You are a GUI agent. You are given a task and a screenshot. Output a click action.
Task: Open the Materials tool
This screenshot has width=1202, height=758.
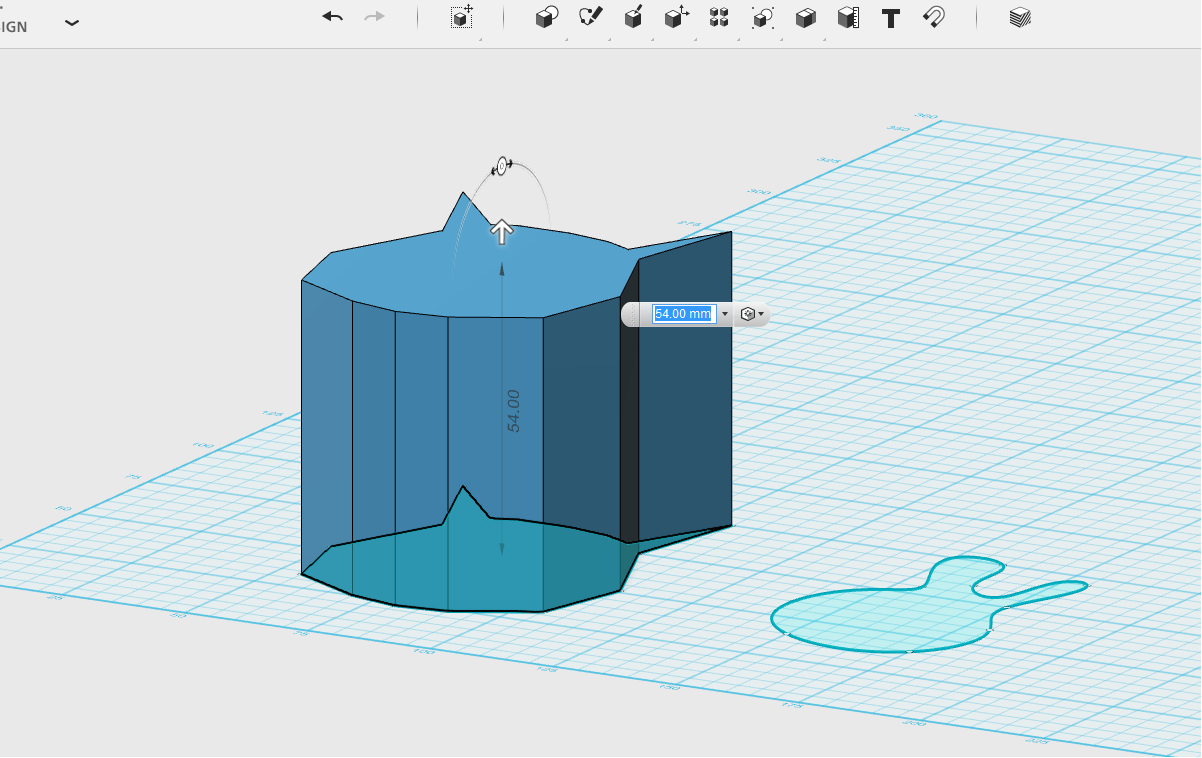1020,18
